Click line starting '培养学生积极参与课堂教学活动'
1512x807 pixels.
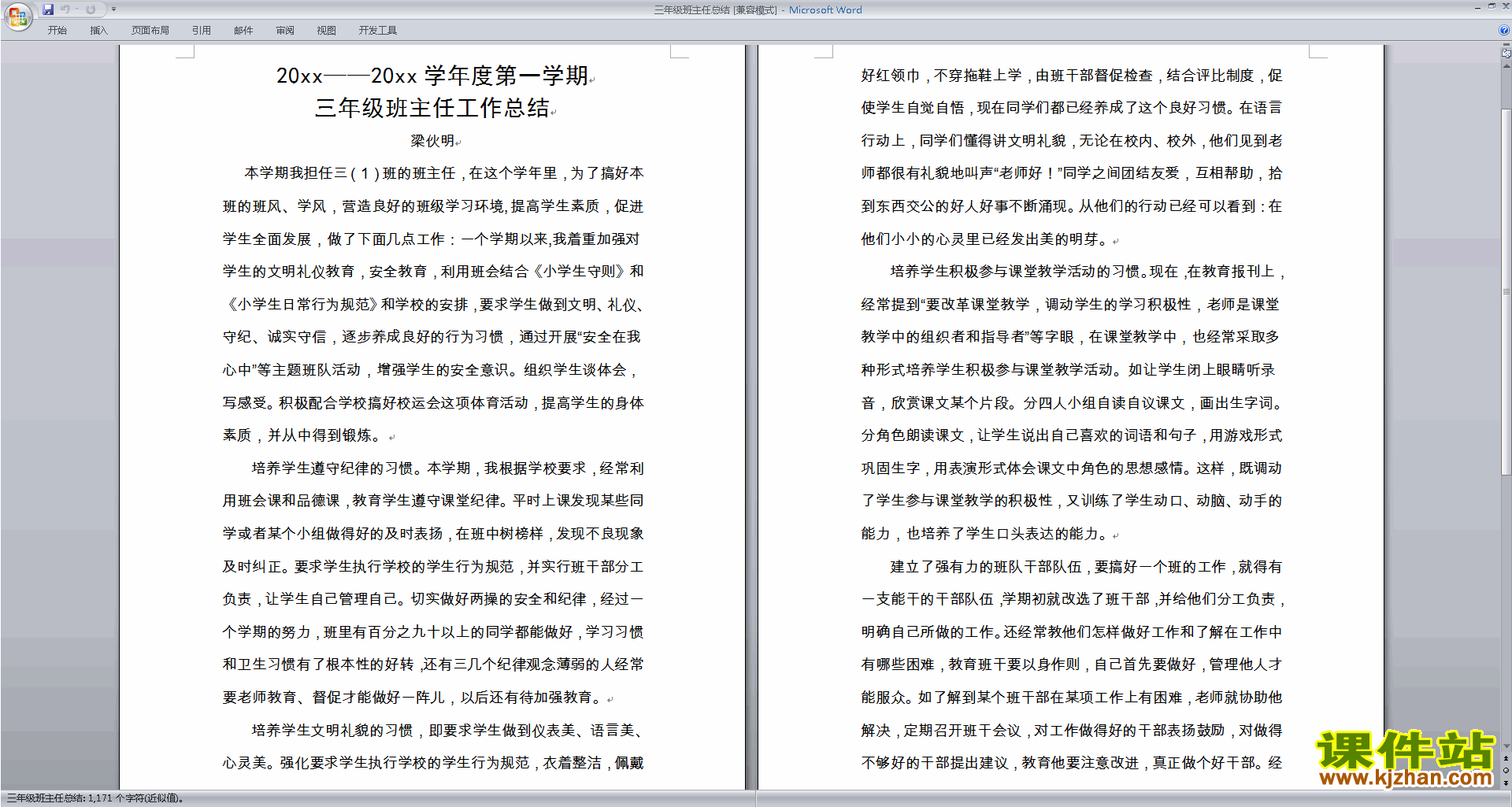pyautogui.click(x=1088, y=272)
